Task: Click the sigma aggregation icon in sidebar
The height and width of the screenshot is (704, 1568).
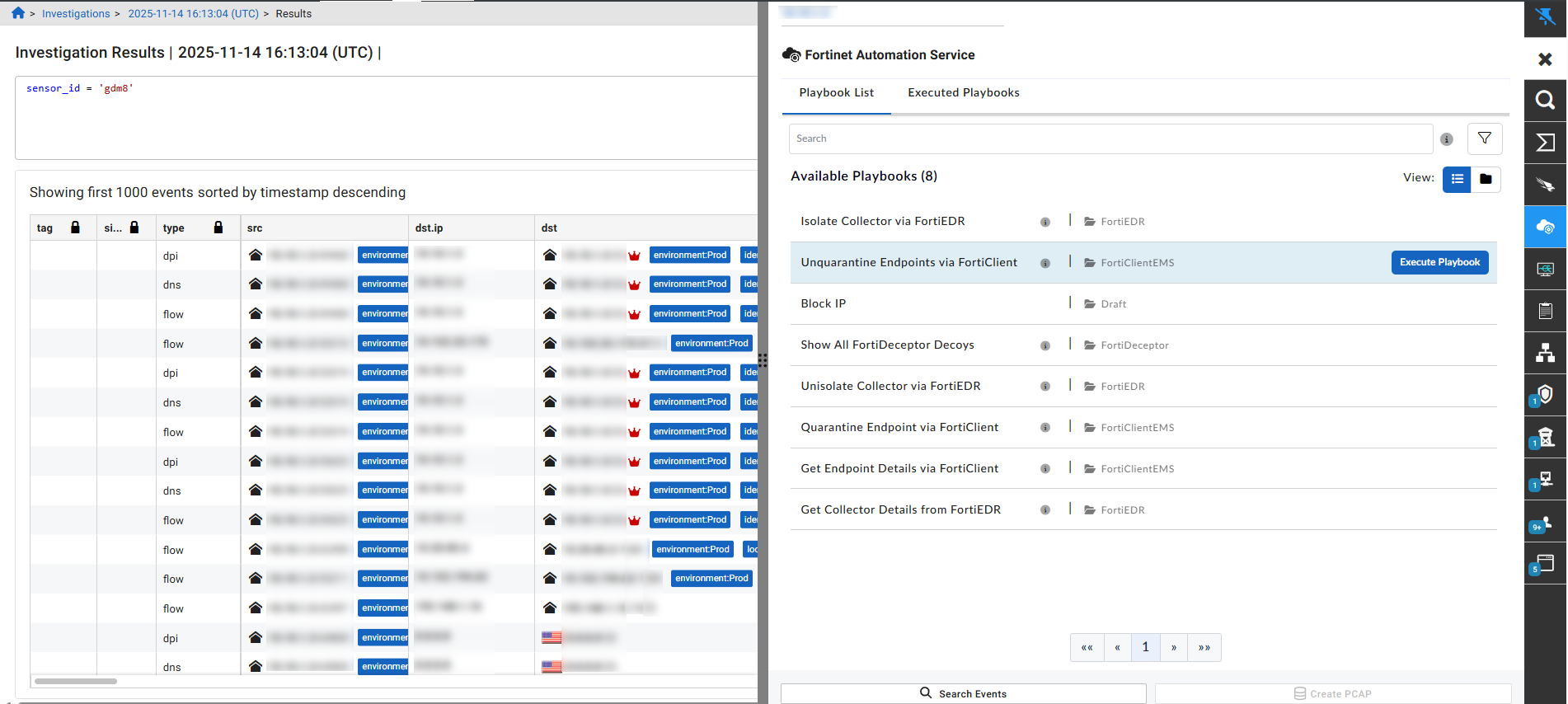Action: 1545,143
